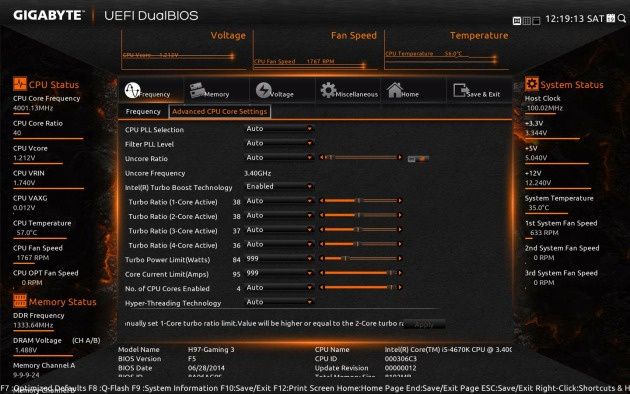Viewport: 630px width, 394px height.
Task: Decrease Uncore Ratio with left arrow
Action: tap(322, 157)
